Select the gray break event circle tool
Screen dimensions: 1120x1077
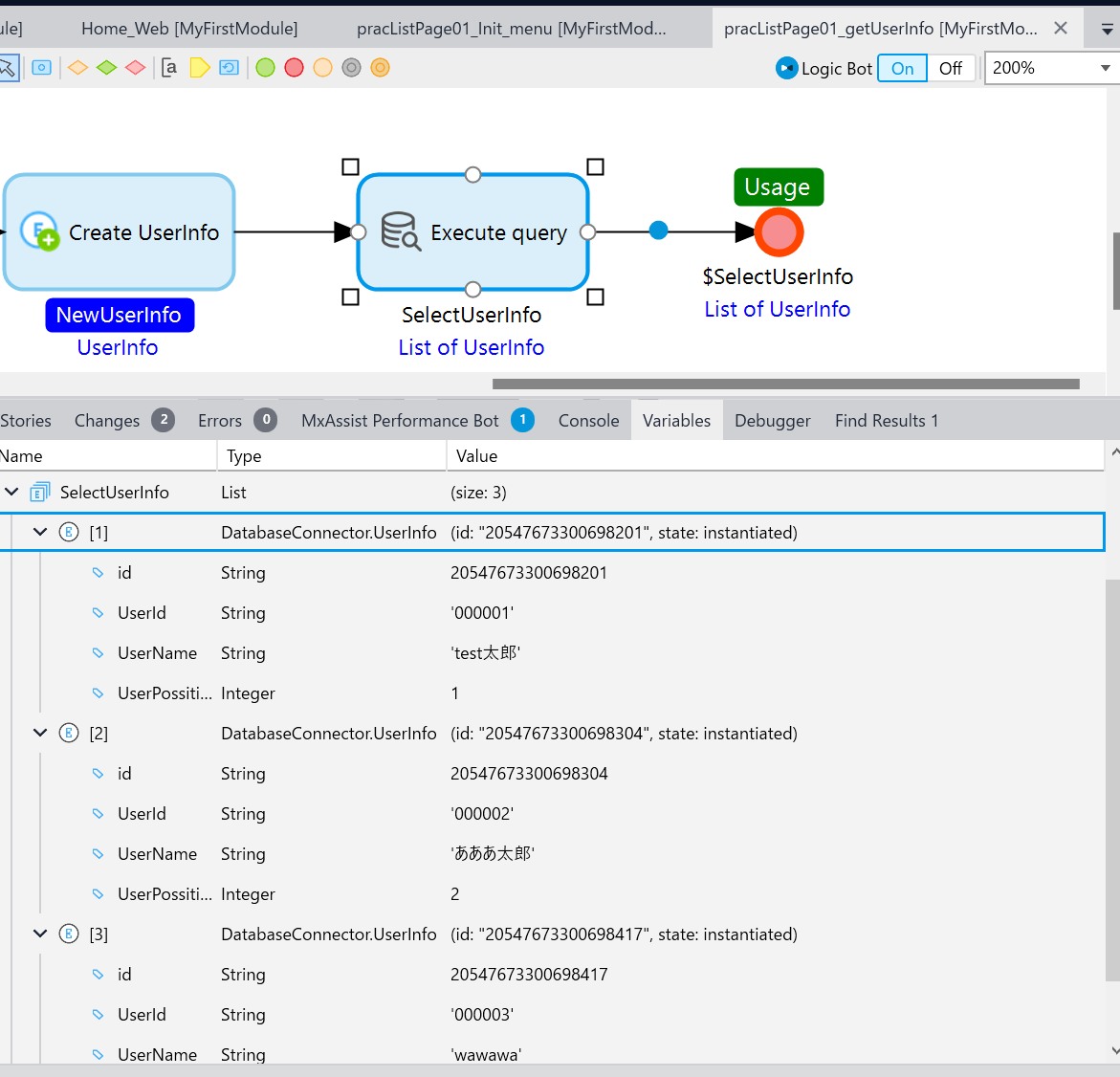pos(352,68)
